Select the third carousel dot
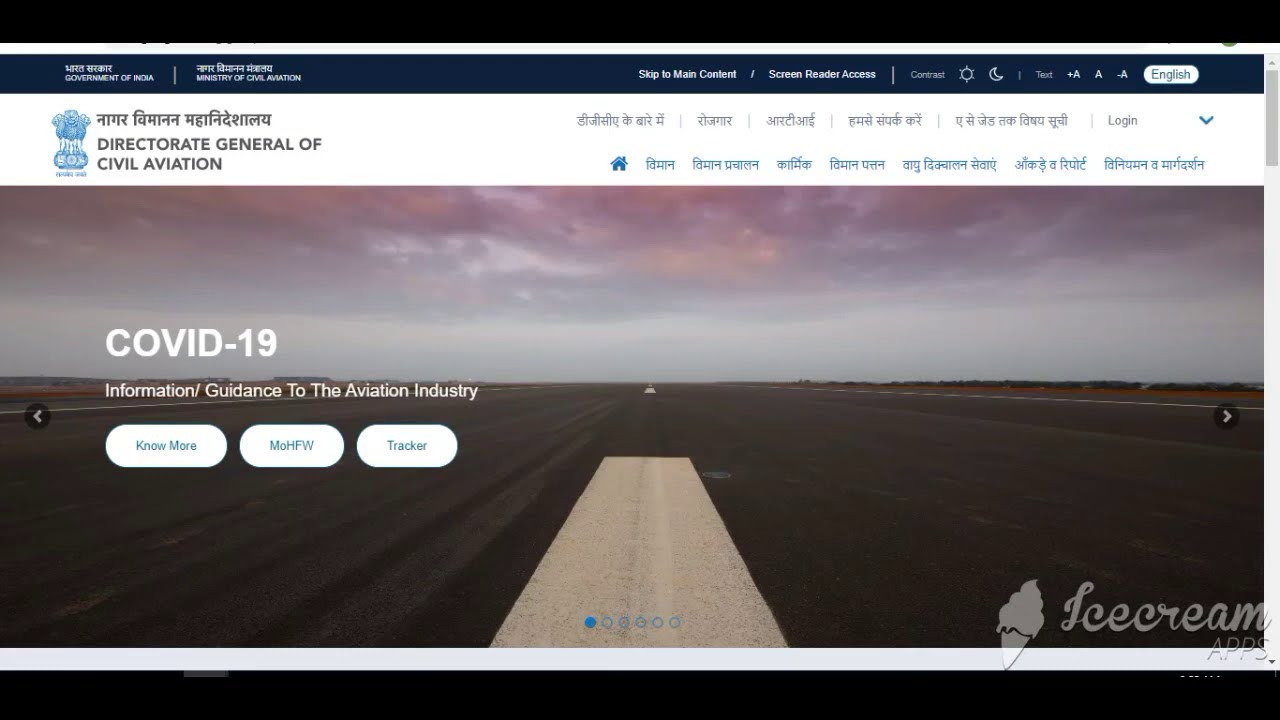 point(624,622)
